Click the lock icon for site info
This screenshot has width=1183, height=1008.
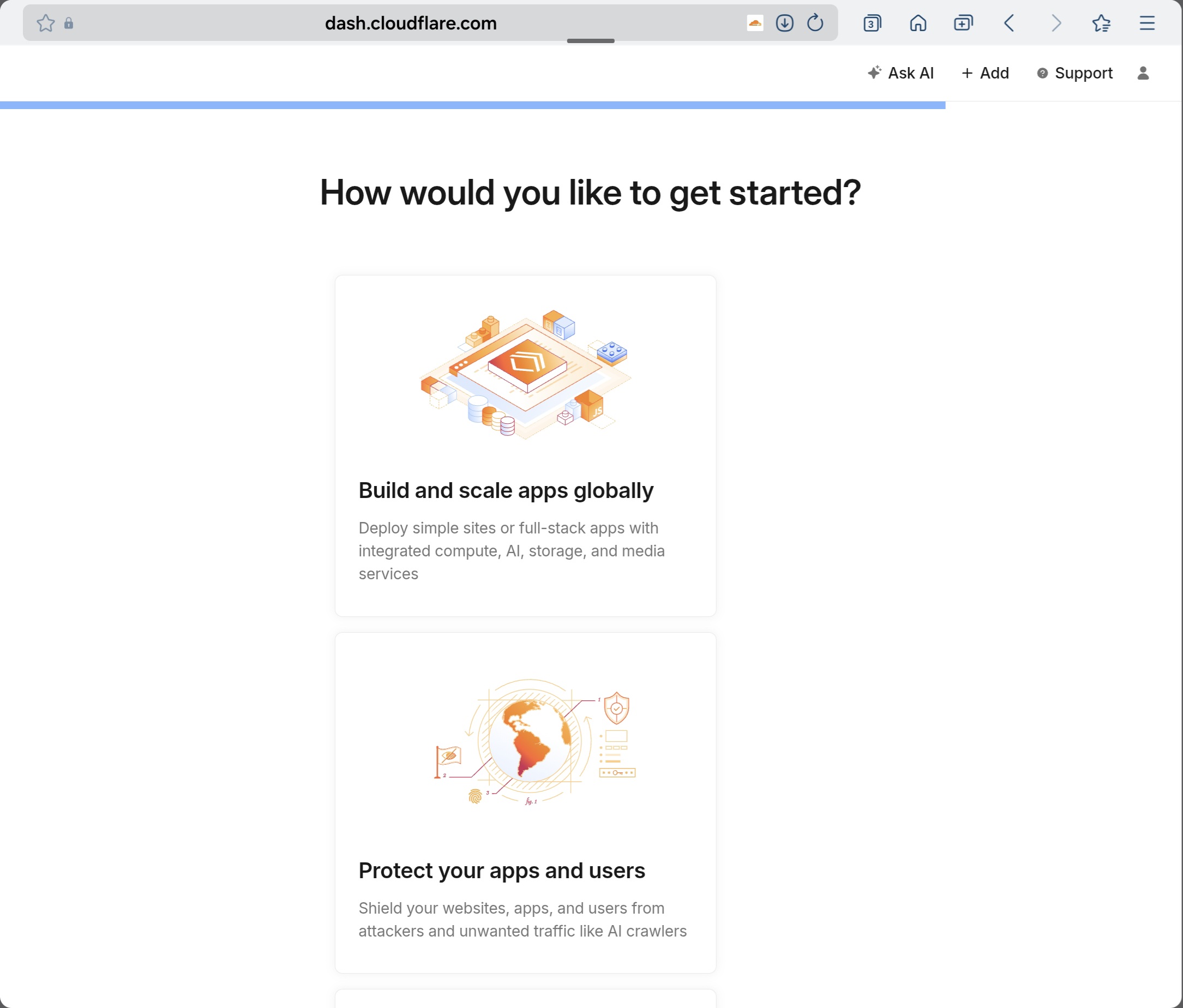(69, 23)
